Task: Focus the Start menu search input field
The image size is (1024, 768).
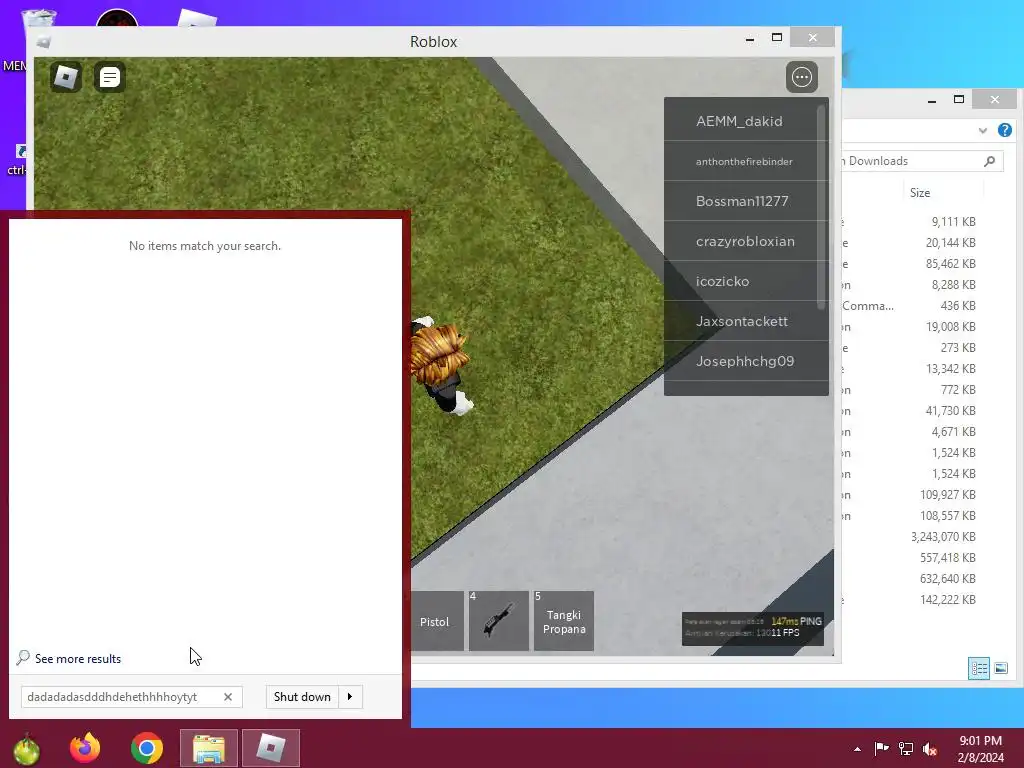Action: pos(131,697)
